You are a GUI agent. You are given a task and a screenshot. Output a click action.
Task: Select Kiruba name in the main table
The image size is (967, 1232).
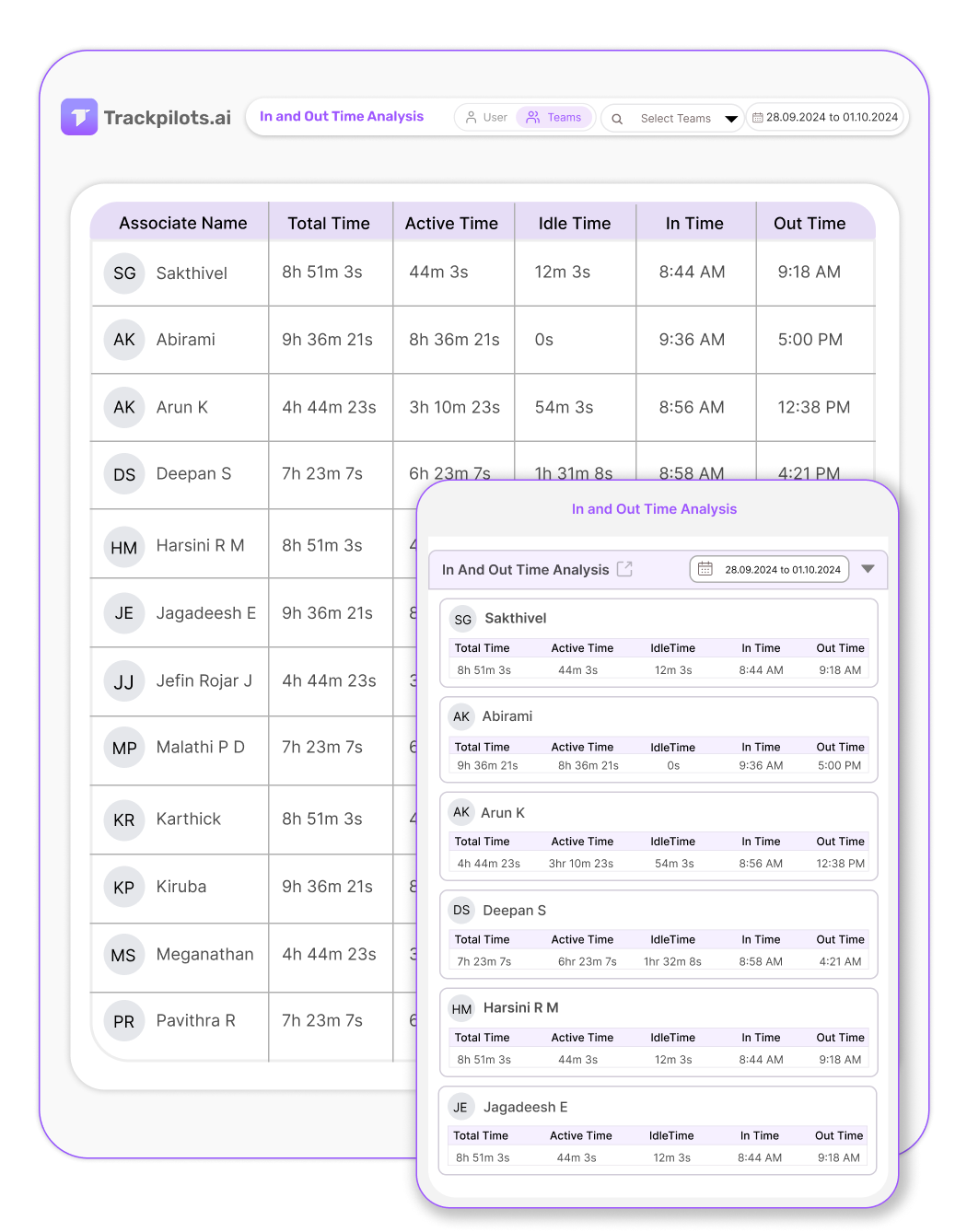[181, 886]
